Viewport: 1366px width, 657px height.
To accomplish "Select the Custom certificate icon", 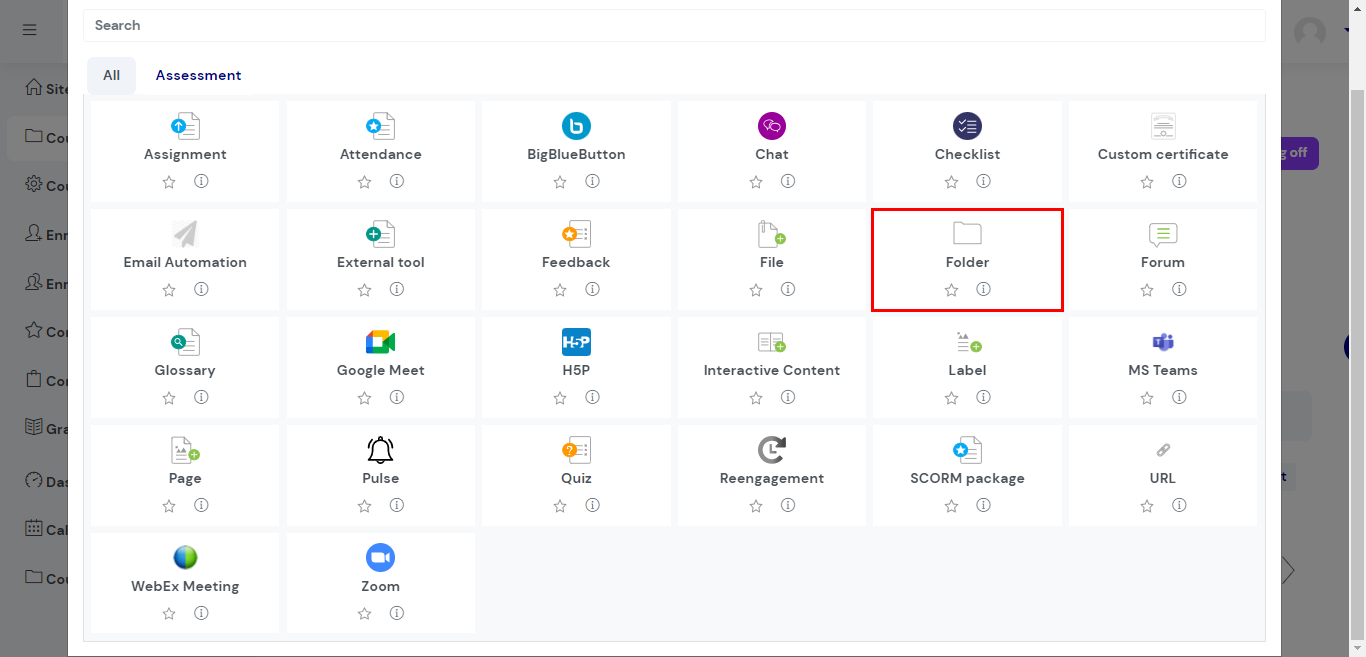I will coord(1163,126).
